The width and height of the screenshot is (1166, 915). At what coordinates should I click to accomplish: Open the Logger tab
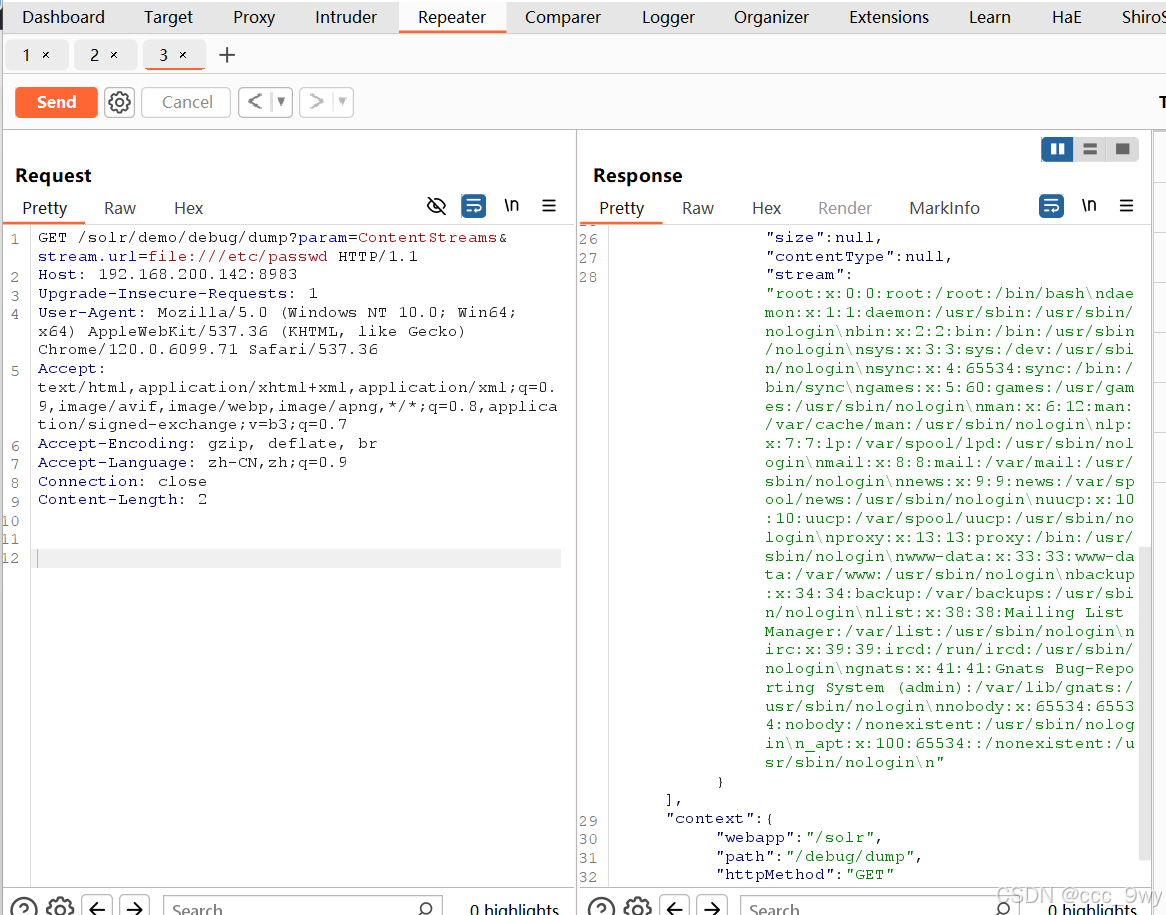point(668,17)
